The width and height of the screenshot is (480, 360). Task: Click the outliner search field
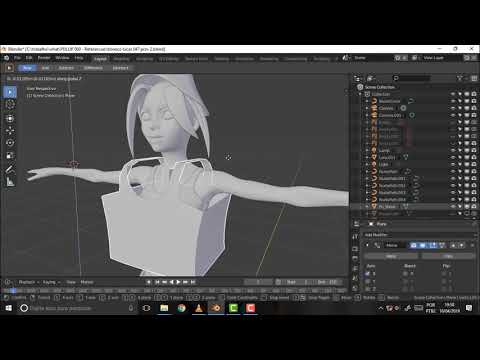point(411,78)
